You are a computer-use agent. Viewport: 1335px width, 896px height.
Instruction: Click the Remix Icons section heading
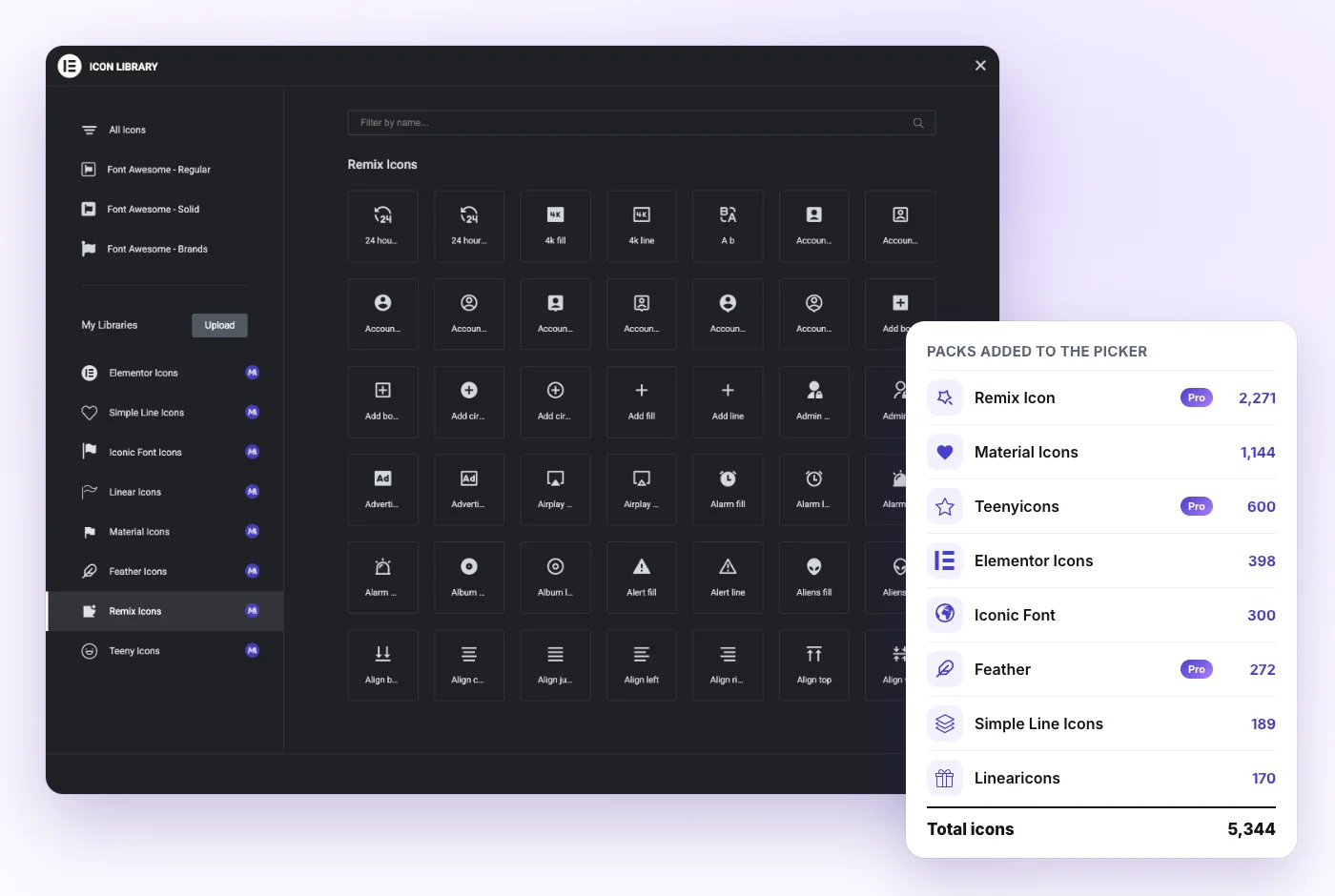click(x=382, y=165)
